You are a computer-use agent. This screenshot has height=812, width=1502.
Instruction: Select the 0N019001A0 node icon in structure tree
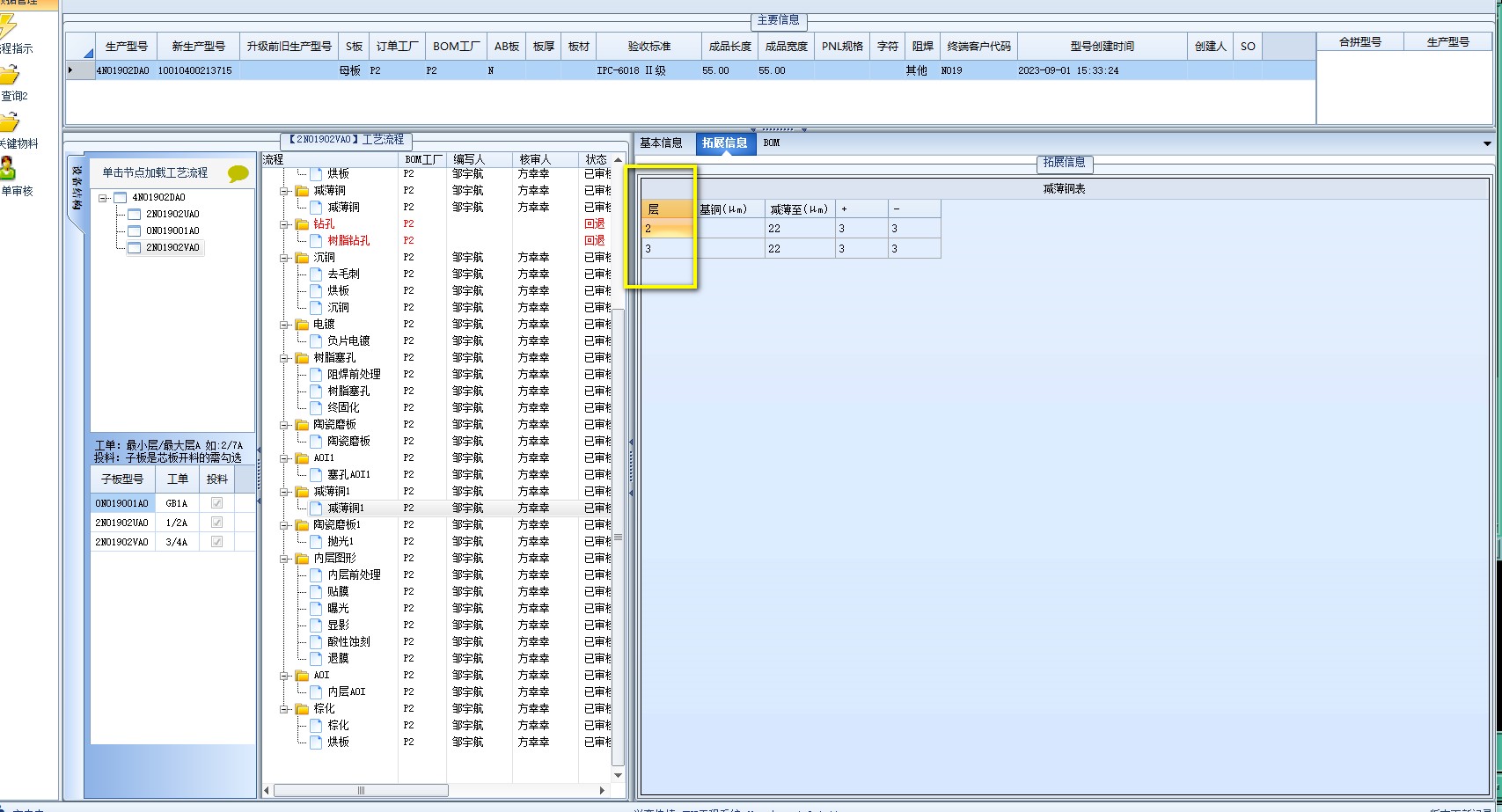point(135,231)
